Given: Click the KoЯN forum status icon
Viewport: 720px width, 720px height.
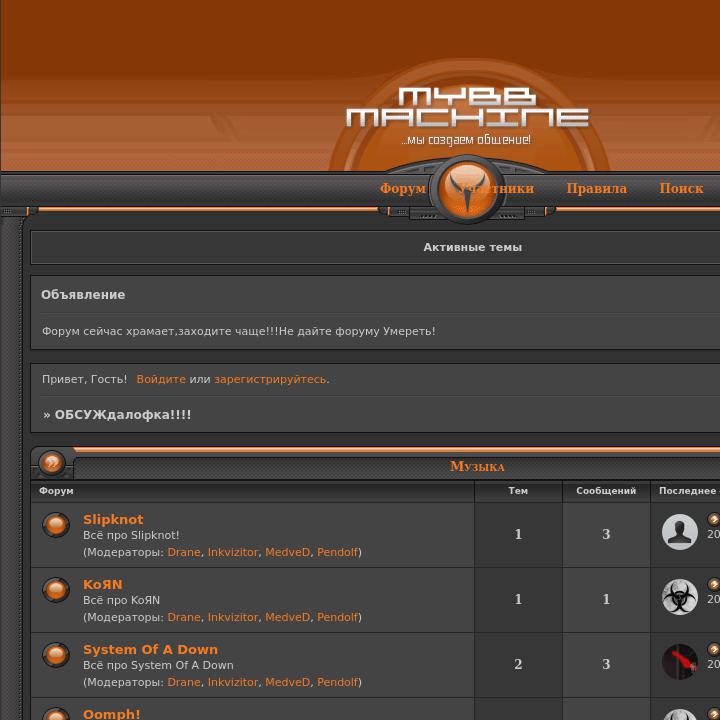Looking at the screenshot, I should pyautogui.click(x=56, y=589).
